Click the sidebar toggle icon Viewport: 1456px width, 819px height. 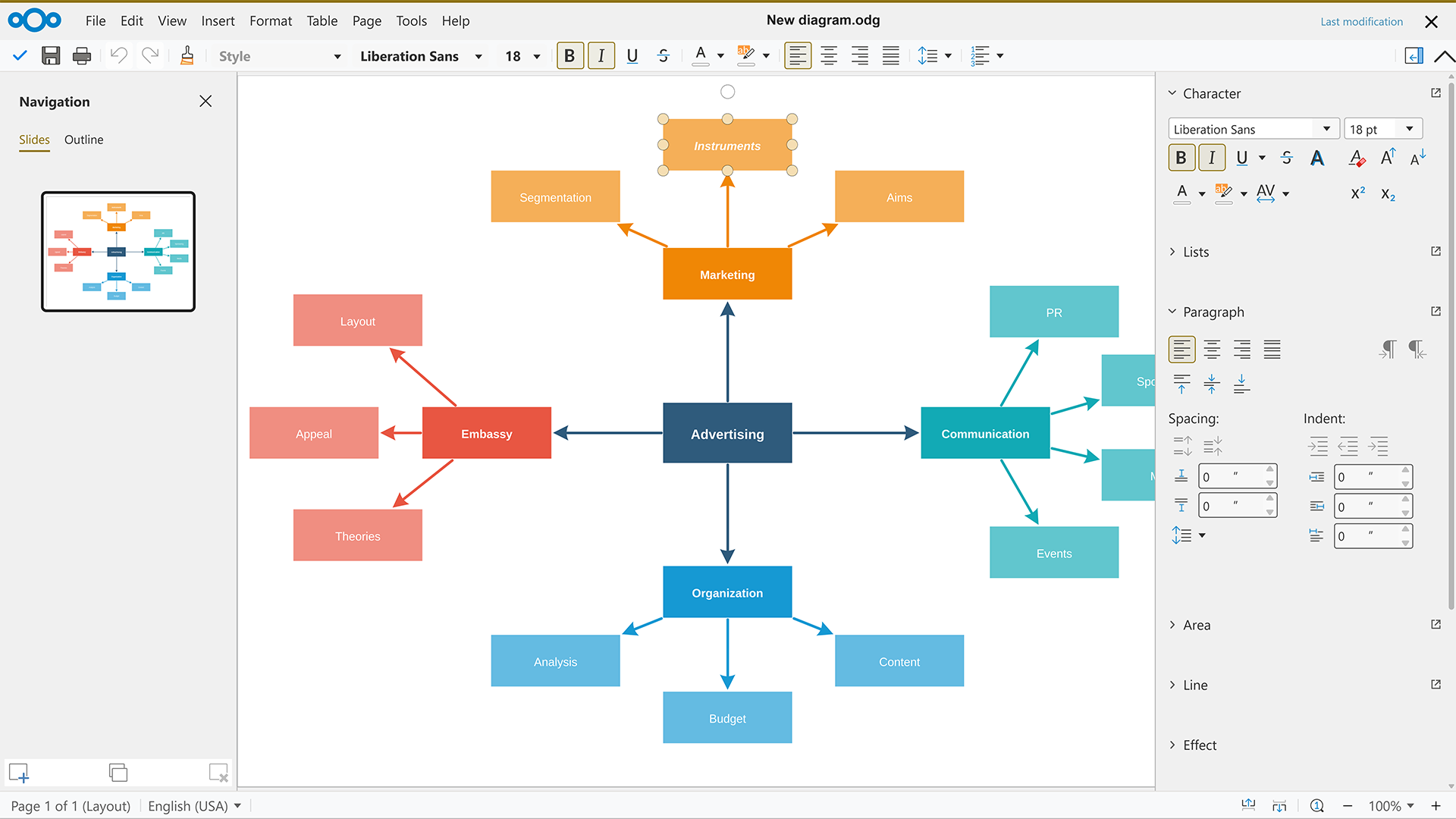click(x=1414, y=55)
